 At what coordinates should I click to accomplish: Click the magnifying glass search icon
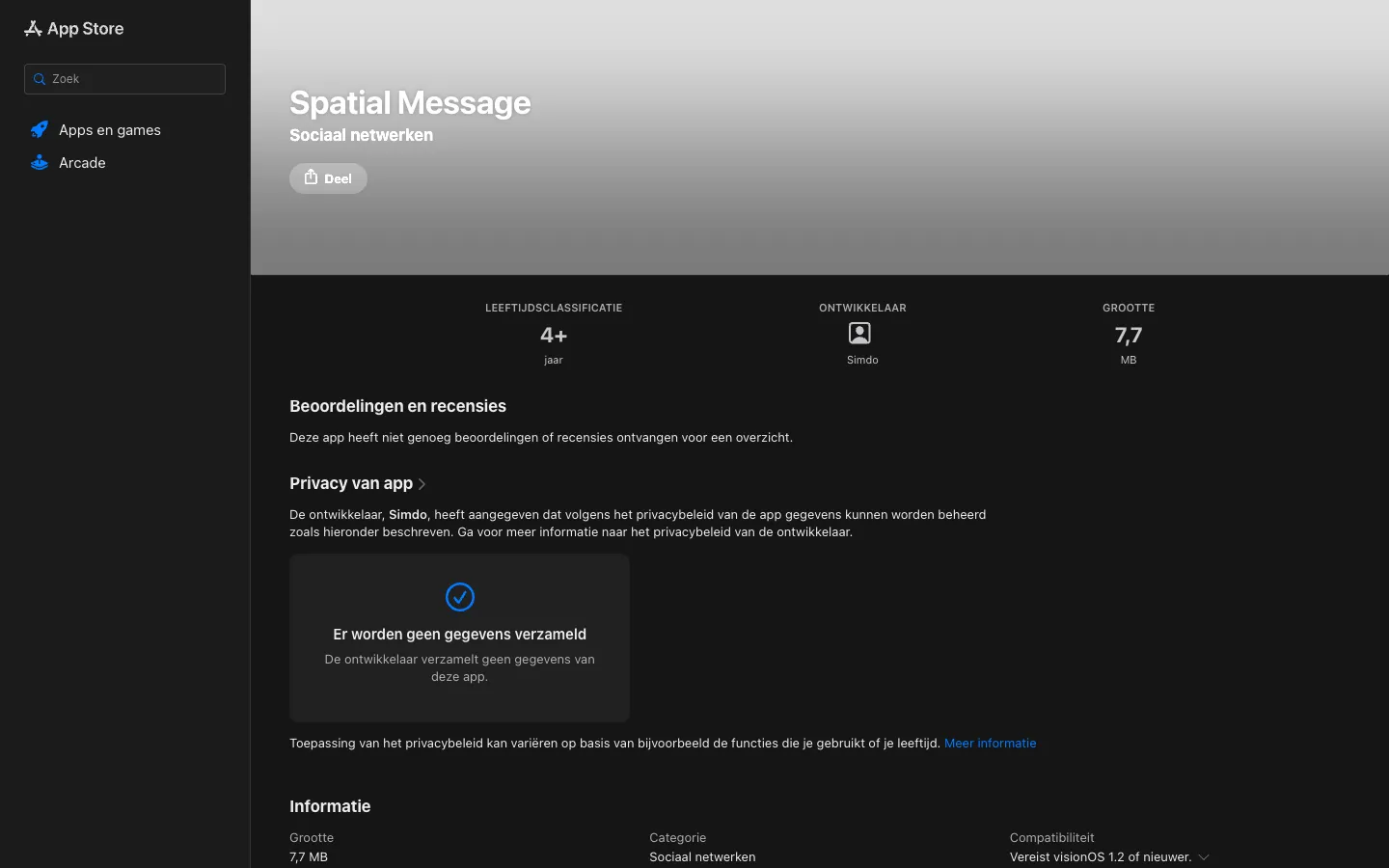40,79
